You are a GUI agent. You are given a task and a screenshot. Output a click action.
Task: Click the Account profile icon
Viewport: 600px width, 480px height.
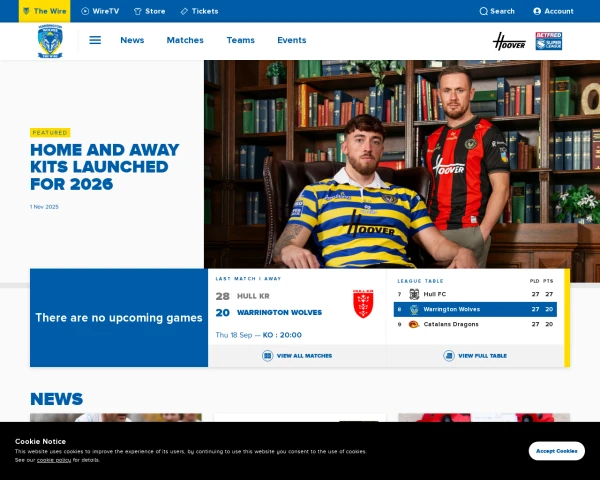(537, 11)
